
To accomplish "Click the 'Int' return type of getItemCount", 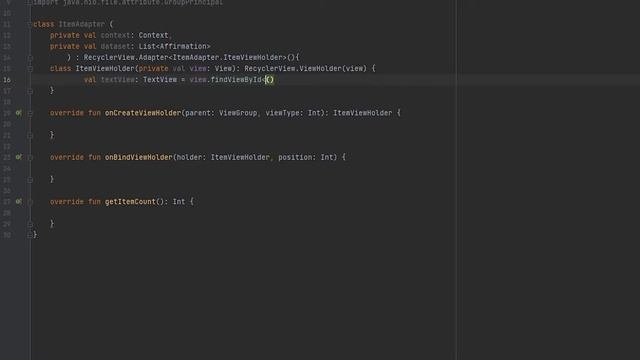I will click(x=179, y=201).
